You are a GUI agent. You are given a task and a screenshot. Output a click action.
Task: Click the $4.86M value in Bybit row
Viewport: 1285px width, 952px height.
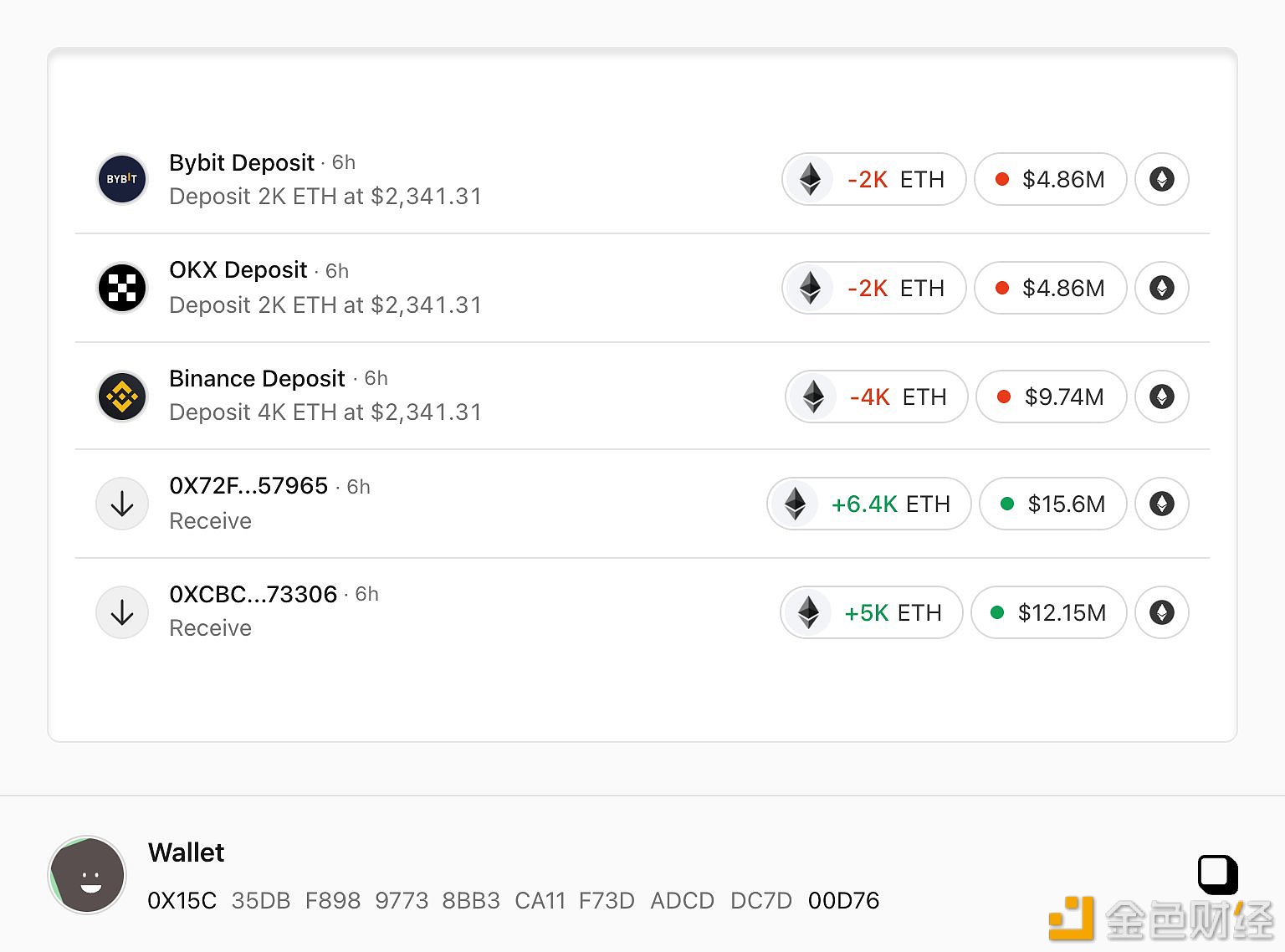tap(1051, 179)
